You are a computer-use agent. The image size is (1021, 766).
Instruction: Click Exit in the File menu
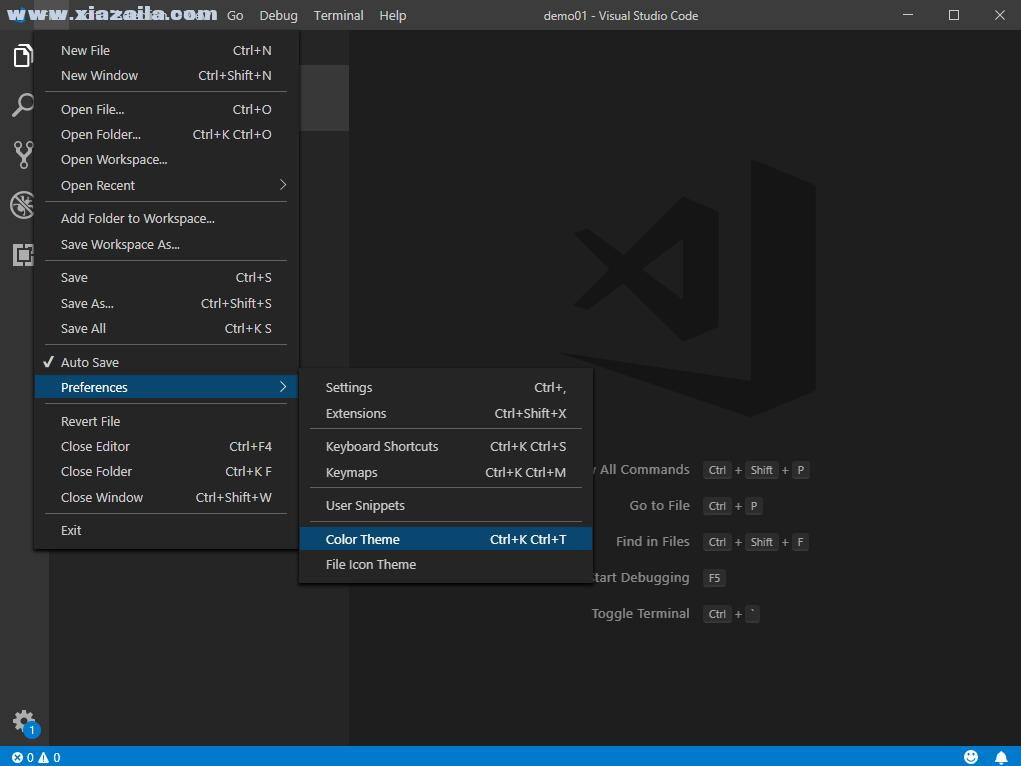coord(166,530)
